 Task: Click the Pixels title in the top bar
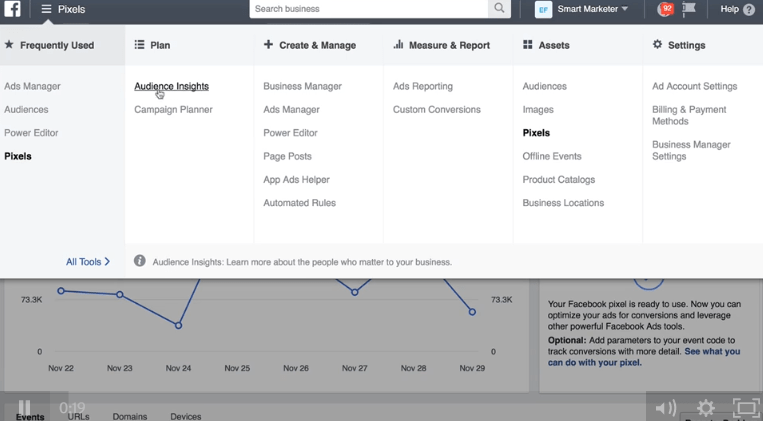pos(72,9)
